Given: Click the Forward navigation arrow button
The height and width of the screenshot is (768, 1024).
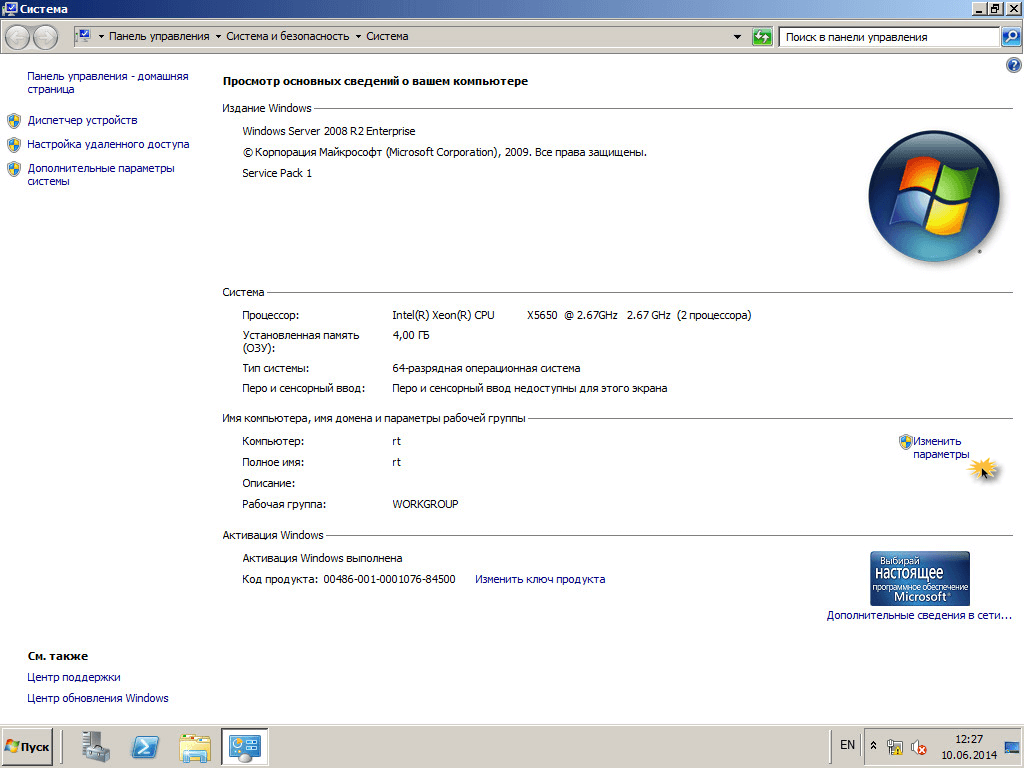Looking at the screenshot, I should [45, 37].
